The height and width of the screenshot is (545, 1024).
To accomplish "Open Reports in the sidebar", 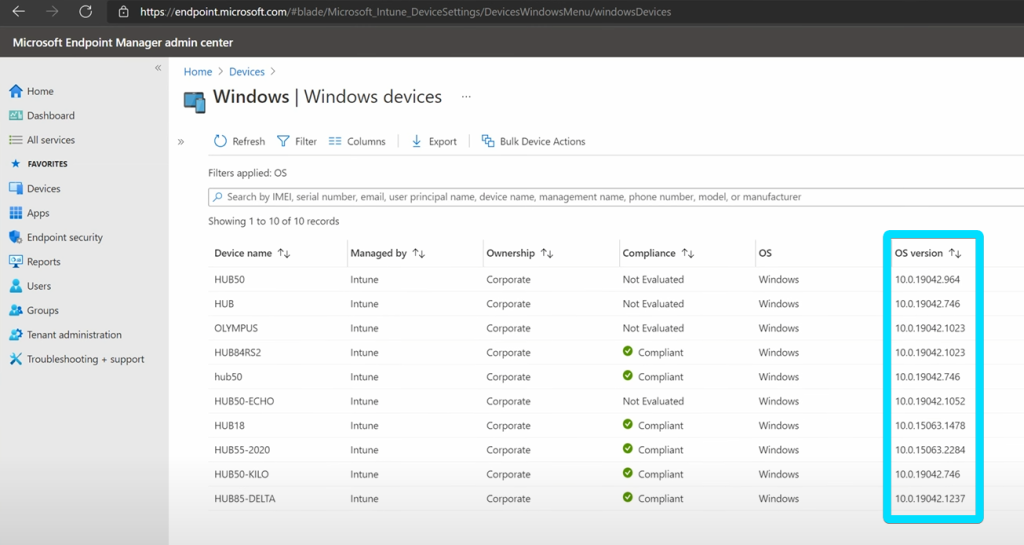I will [44, 262].
